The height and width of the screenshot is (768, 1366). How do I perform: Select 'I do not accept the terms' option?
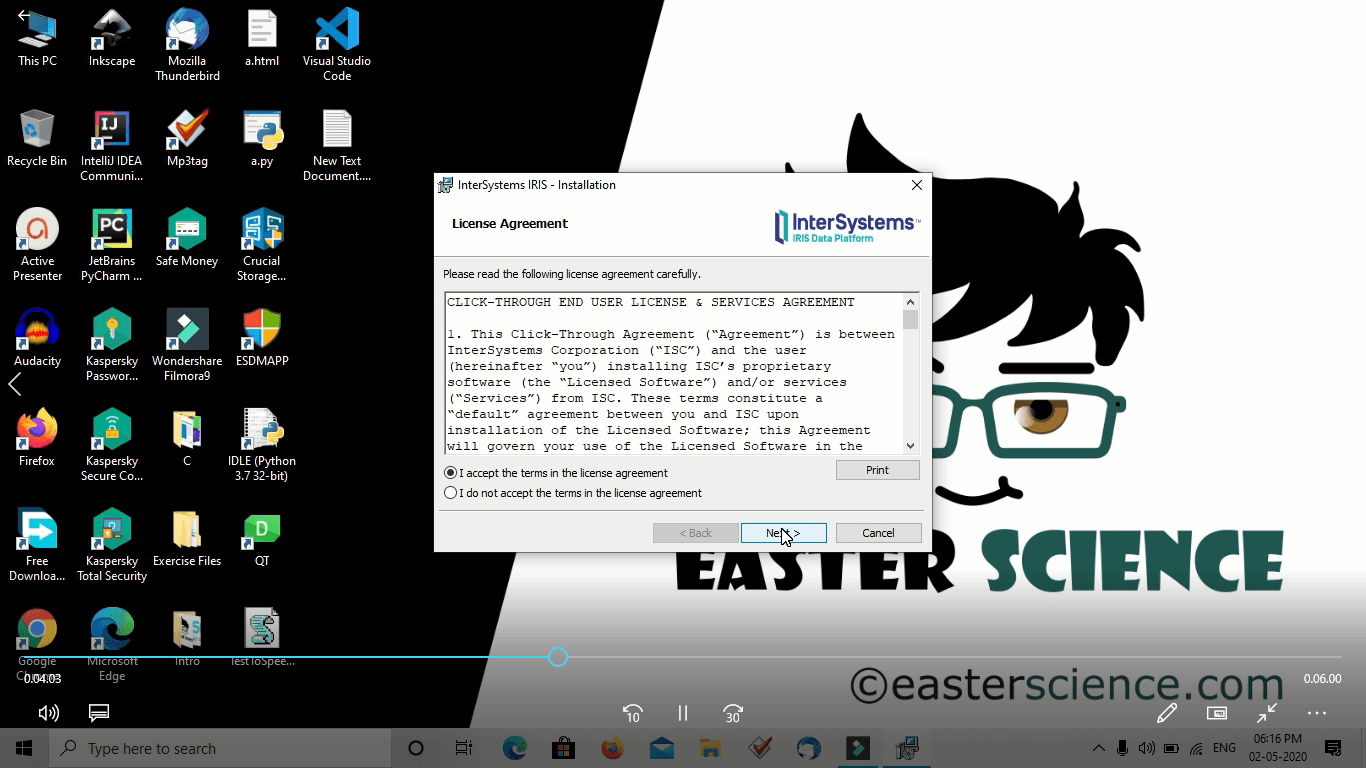pos(451,493)
